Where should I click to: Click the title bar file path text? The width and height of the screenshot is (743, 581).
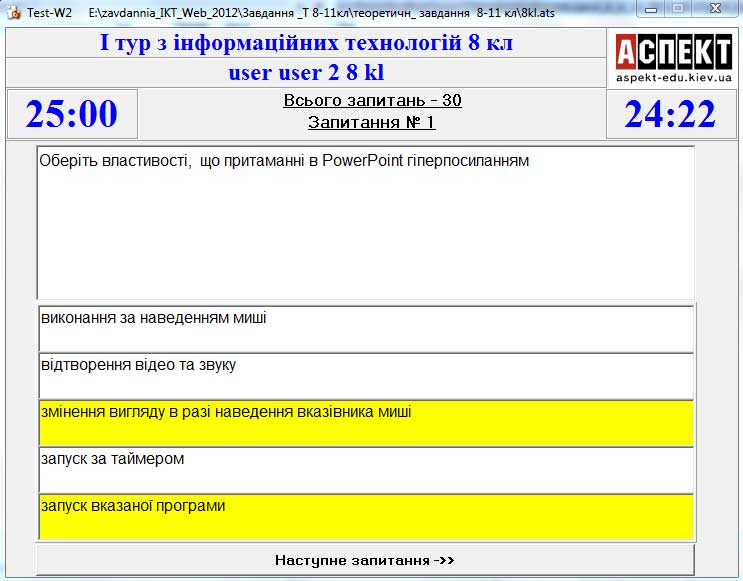click(320, 12)
